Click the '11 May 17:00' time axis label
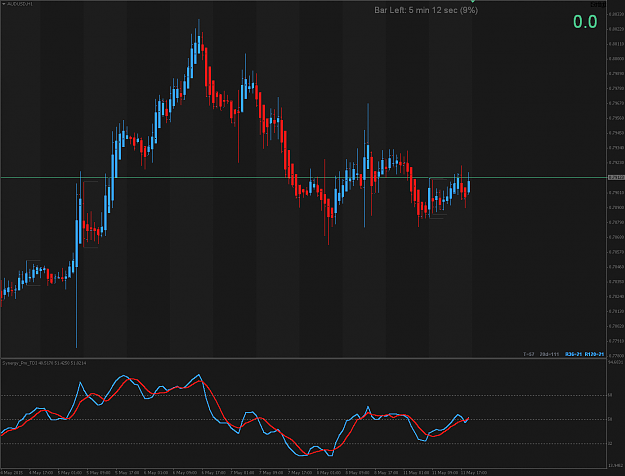This screenshot has width=625, height=476. point(474,473)
